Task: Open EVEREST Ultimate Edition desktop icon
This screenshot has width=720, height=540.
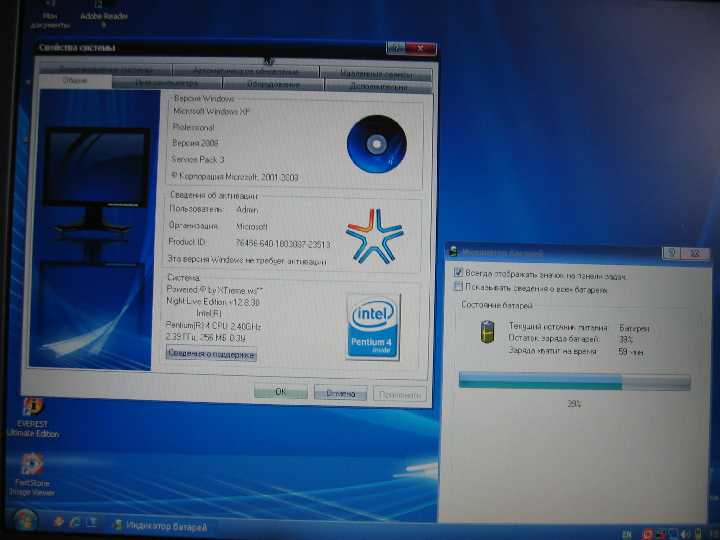Action: pos(32,417)
